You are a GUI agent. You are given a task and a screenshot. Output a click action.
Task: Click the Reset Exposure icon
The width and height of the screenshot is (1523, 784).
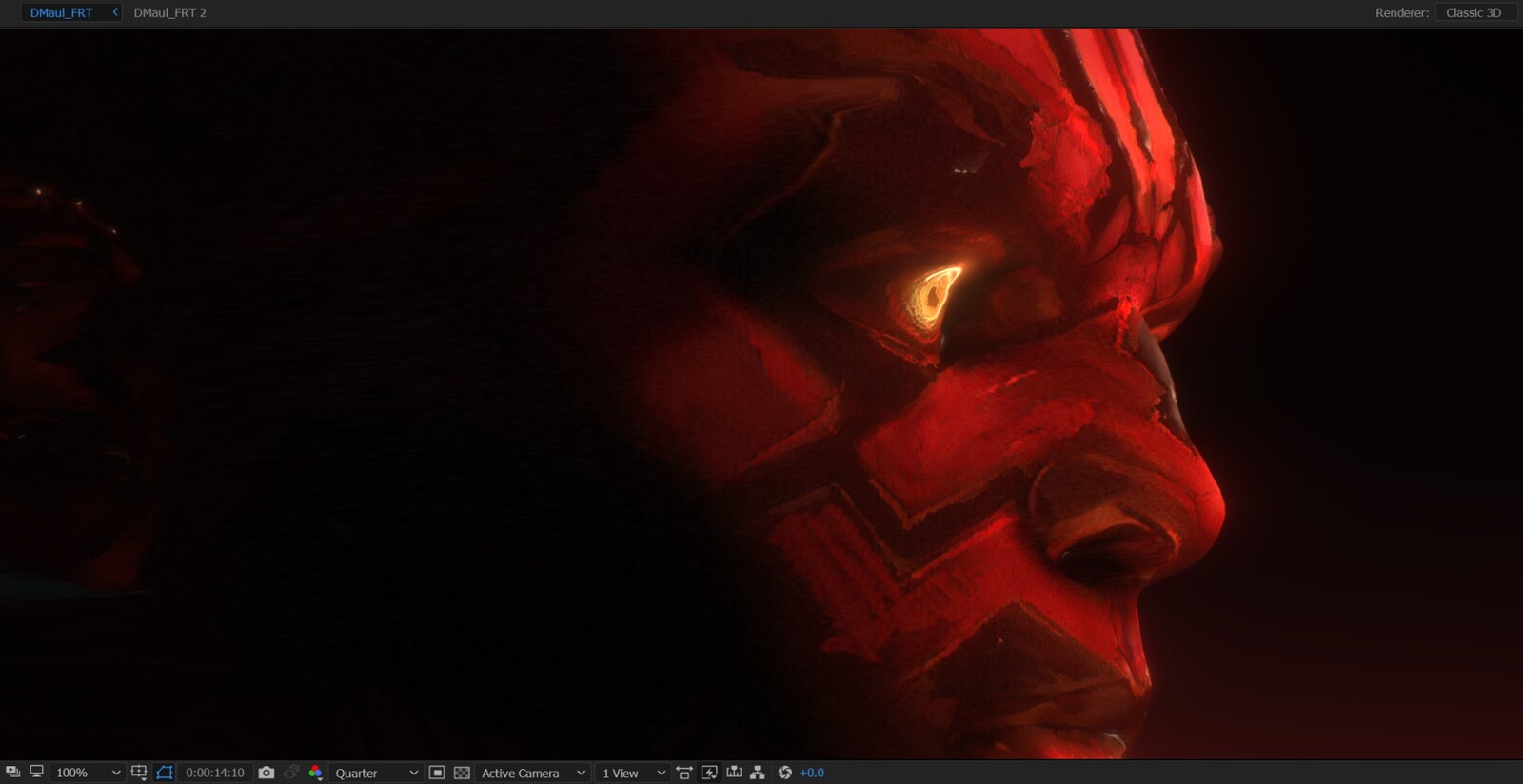(784, 772)
